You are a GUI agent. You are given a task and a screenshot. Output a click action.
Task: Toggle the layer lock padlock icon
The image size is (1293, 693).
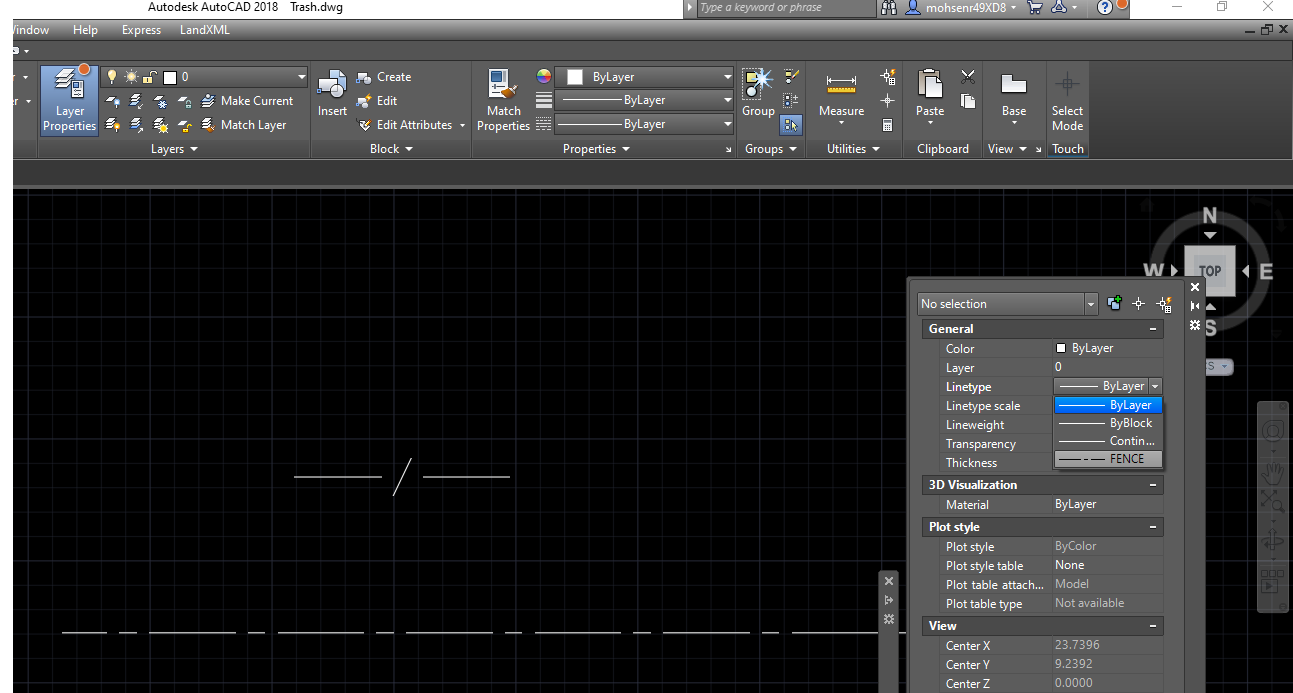(x=152, y=76)
